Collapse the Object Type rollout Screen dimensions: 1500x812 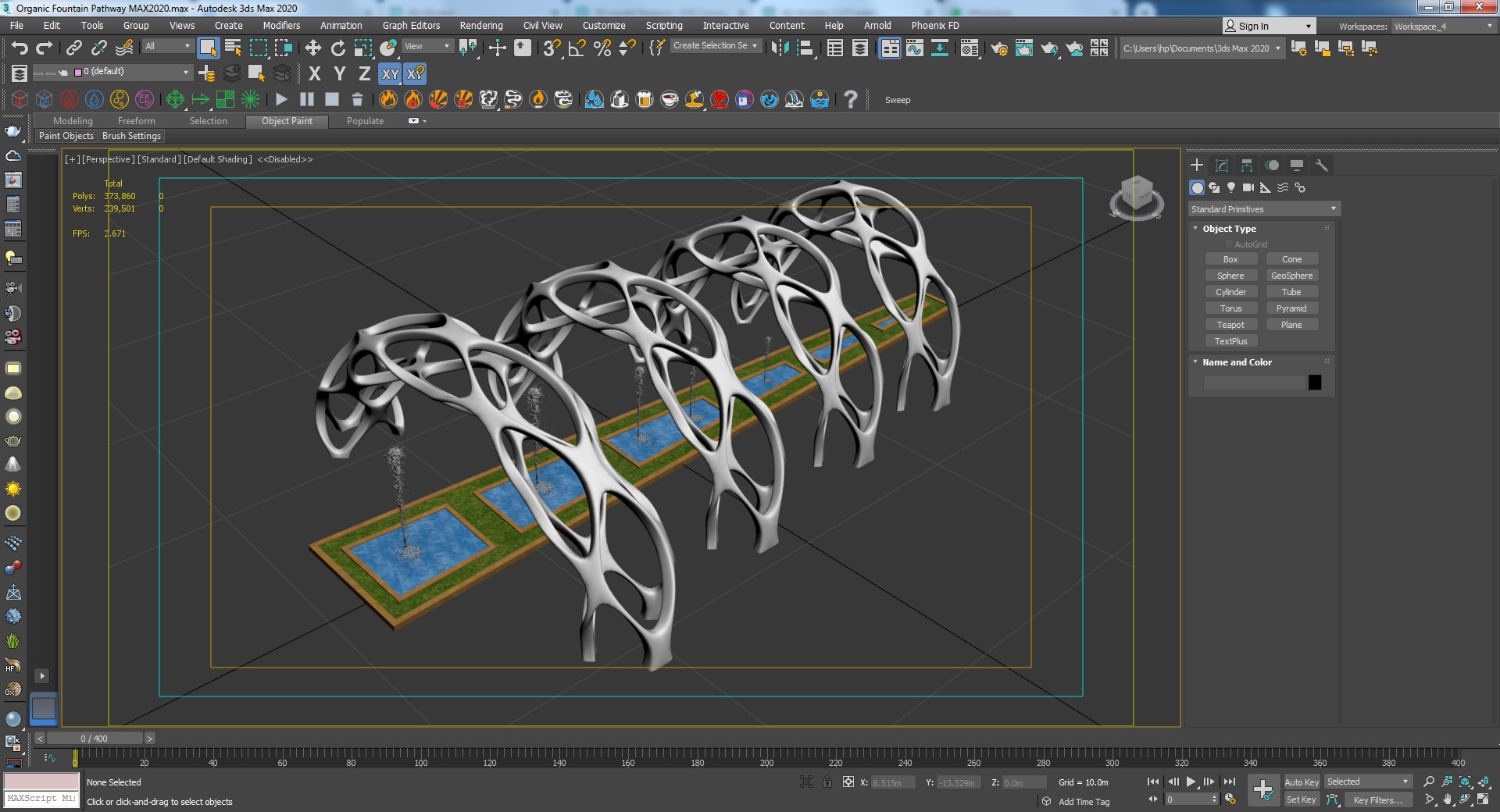point(1229,229)
